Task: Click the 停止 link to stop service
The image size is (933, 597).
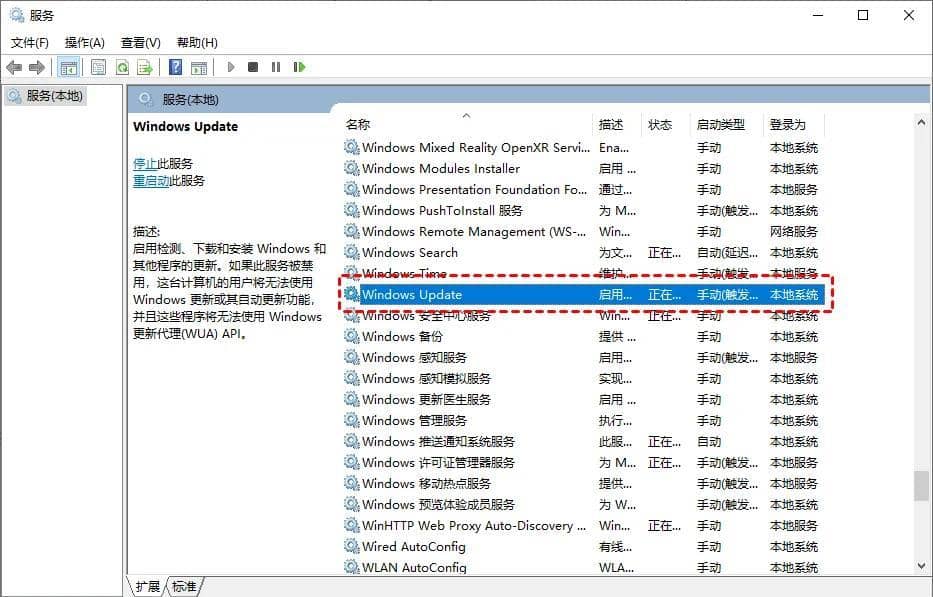Action: coord(145,163)
